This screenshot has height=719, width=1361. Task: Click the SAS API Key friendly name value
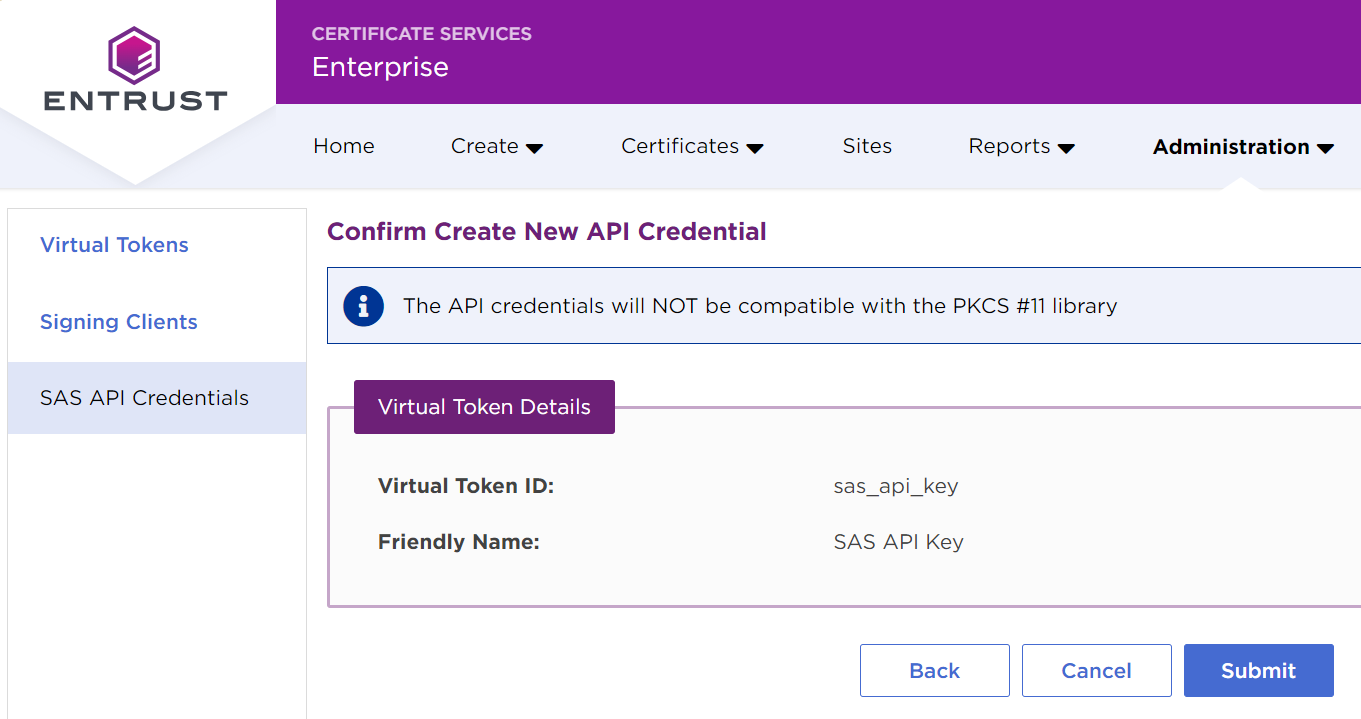898,542
